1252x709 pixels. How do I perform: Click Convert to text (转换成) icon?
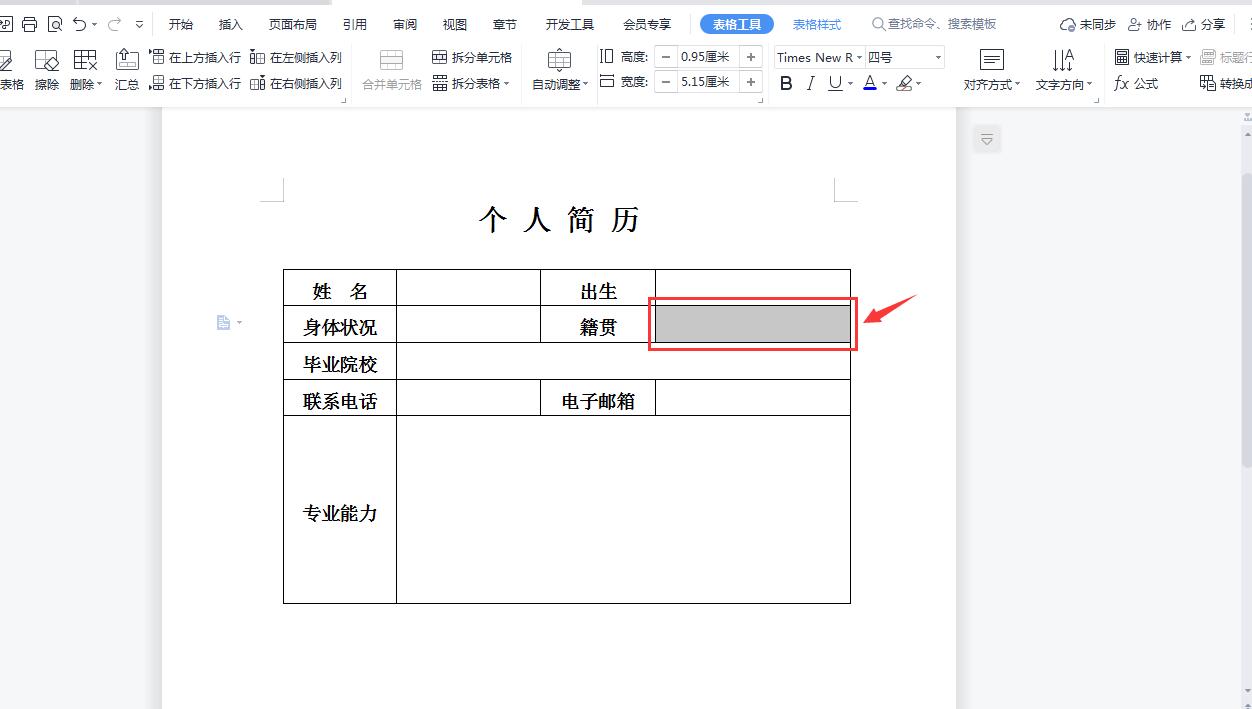(x=1225, y=84)
